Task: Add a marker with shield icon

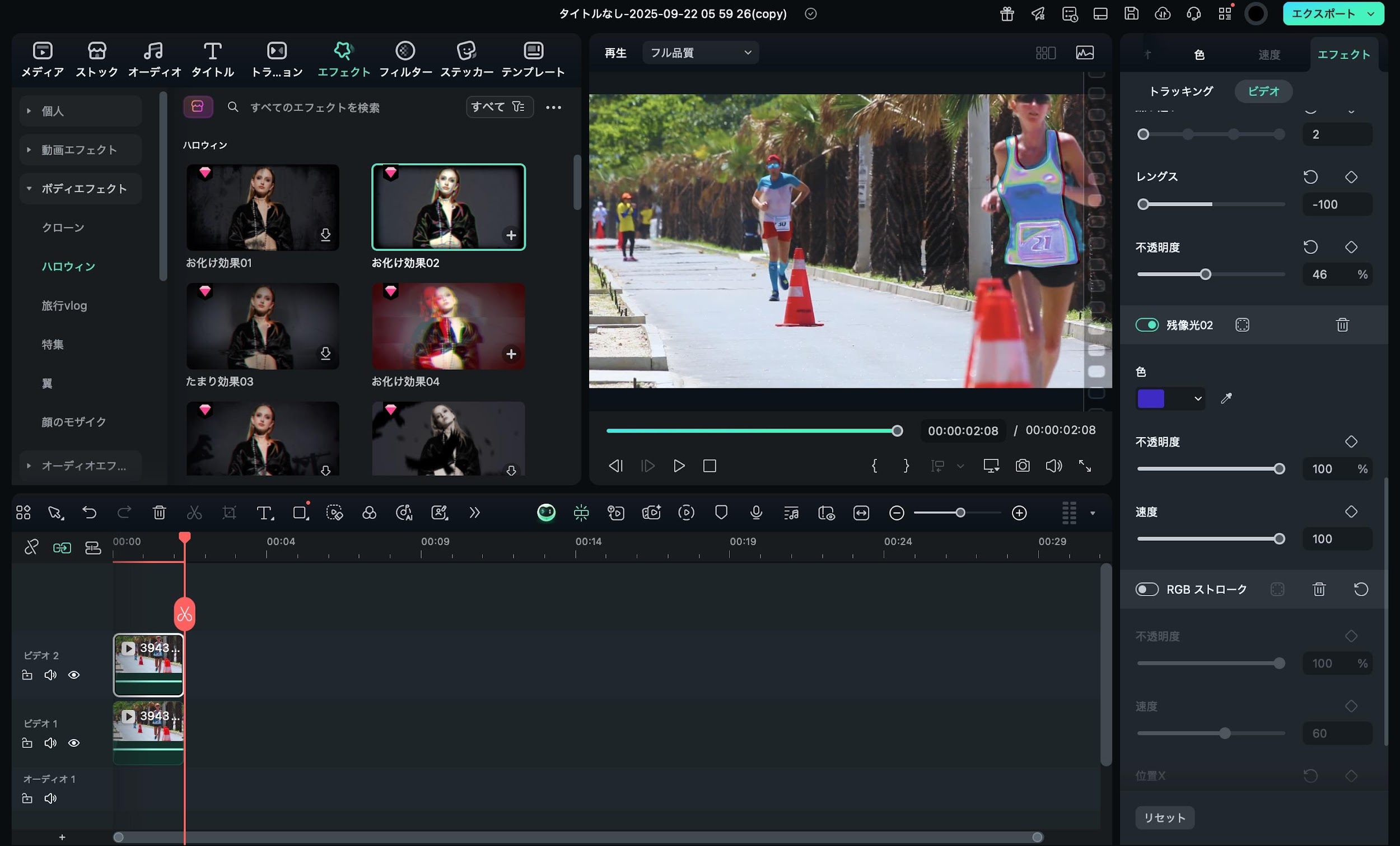Action: [721, 513]
